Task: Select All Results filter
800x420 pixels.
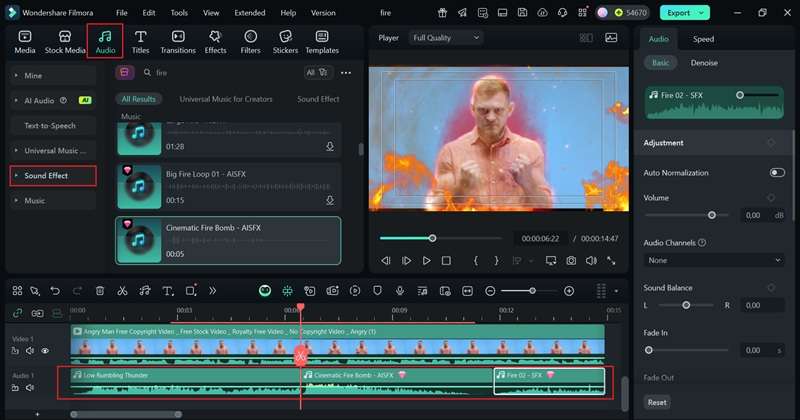Action: (139, 99)
